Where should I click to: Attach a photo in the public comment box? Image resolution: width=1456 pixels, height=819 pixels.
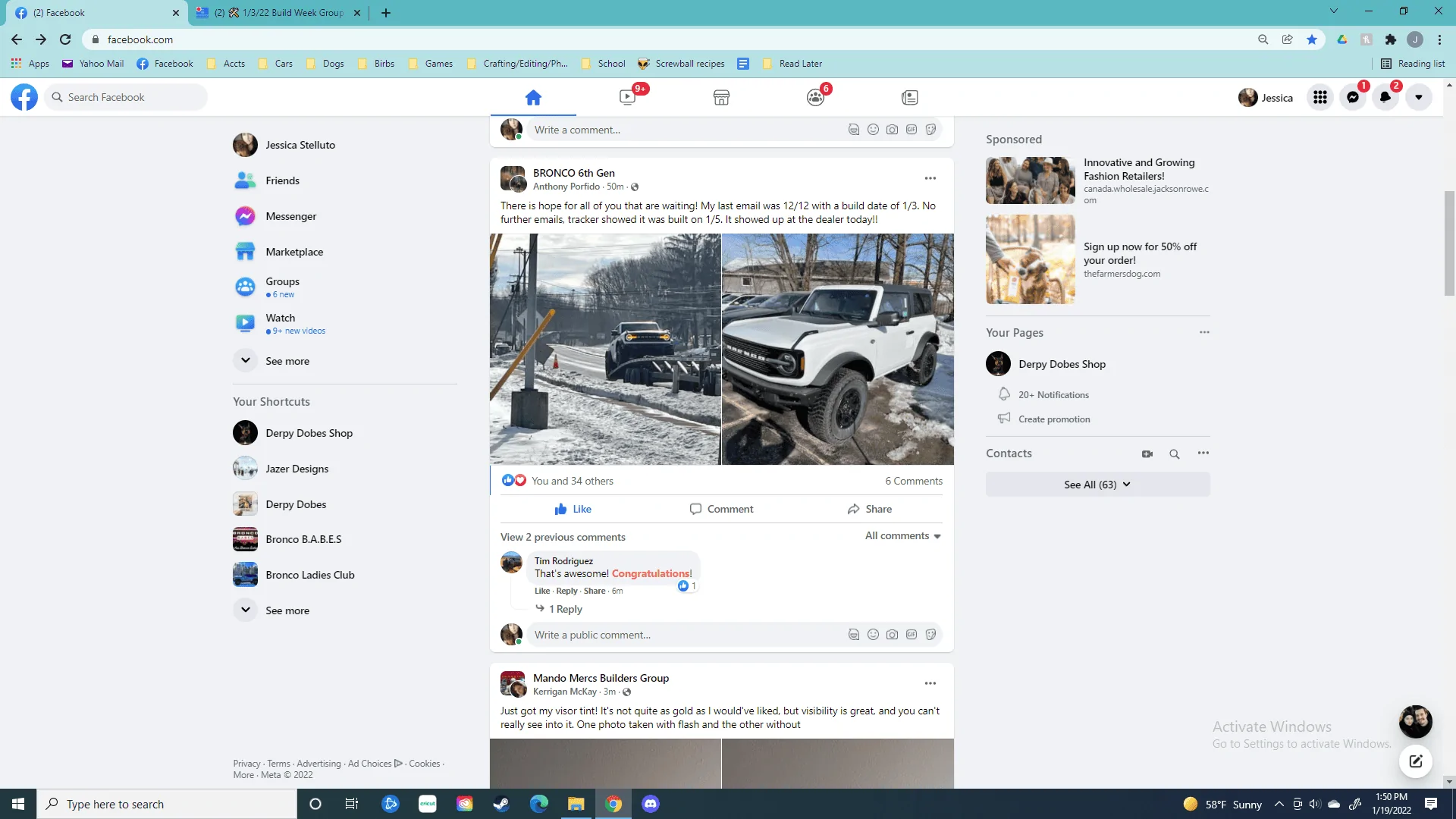pyautogui.click(x=892, y=635)
